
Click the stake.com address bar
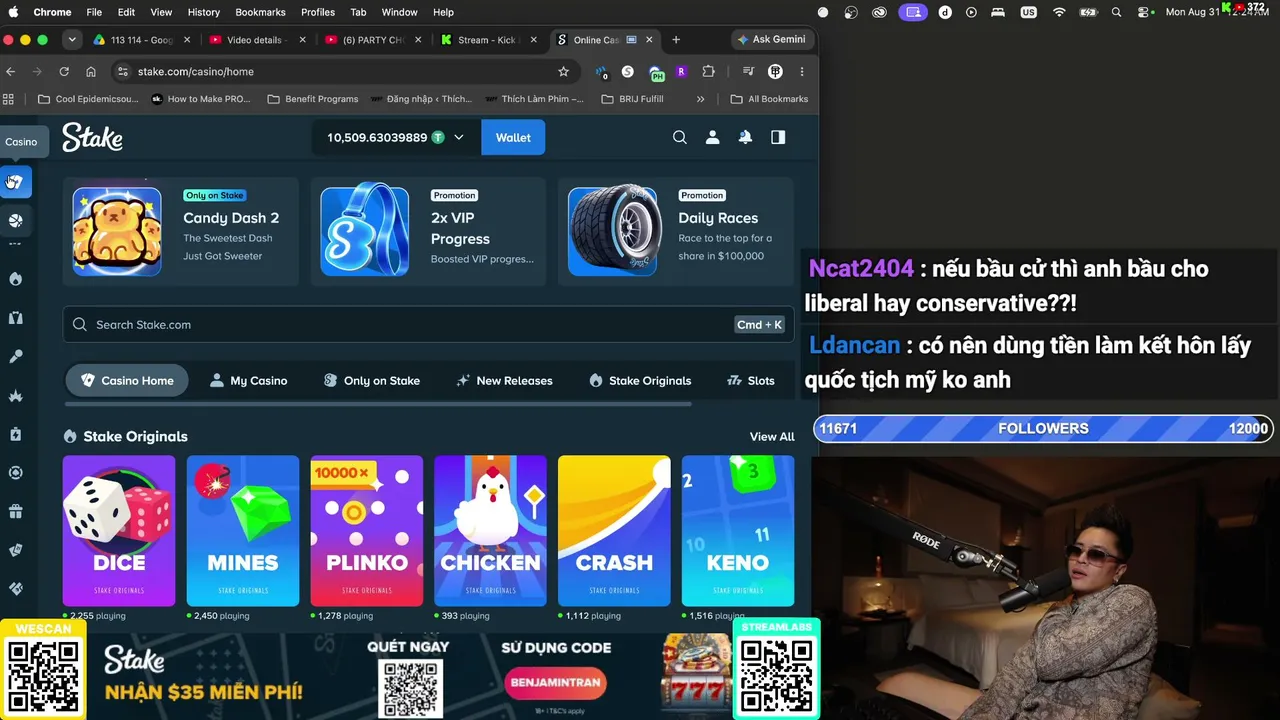point(345,71)
